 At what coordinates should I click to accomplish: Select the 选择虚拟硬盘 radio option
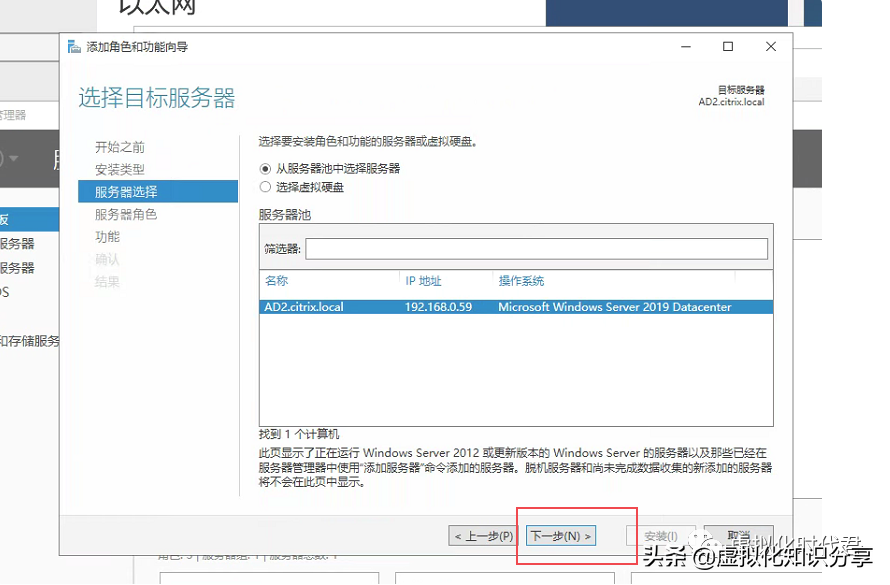pos(265,187)
